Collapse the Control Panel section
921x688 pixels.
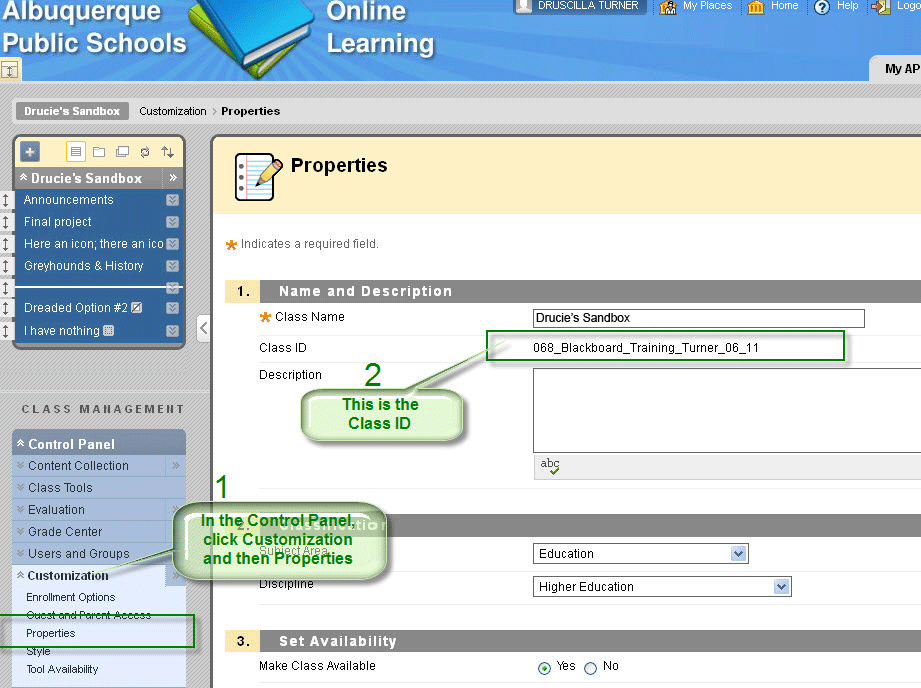tap(21, 444)
